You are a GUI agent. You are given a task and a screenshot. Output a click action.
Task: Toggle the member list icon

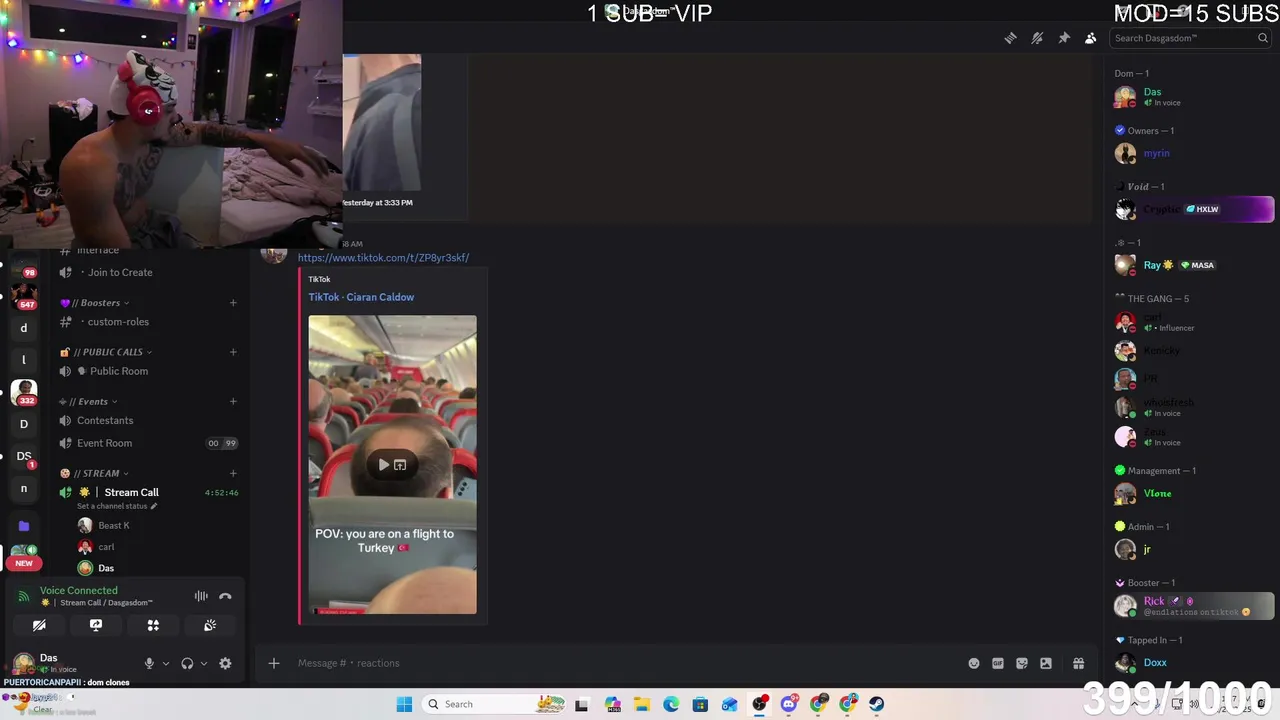pos(1091,38)
